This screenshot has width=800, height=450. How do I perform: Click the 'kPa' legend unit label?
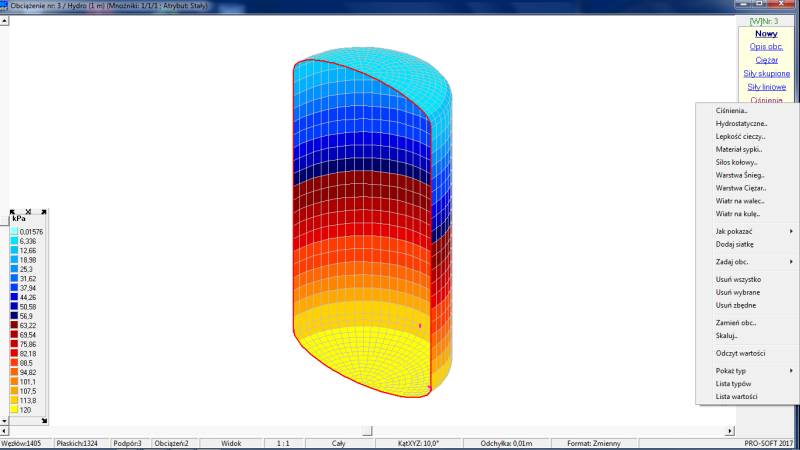pos(19,219)
